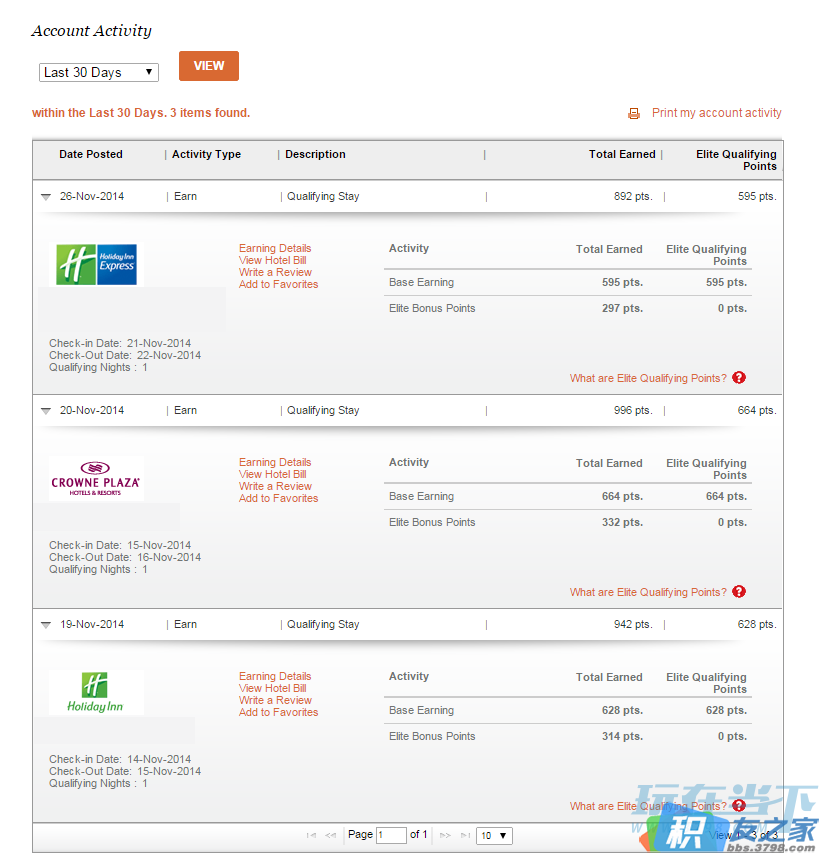Click question mark icon in 20-Nov stay section

pos(739,592)
